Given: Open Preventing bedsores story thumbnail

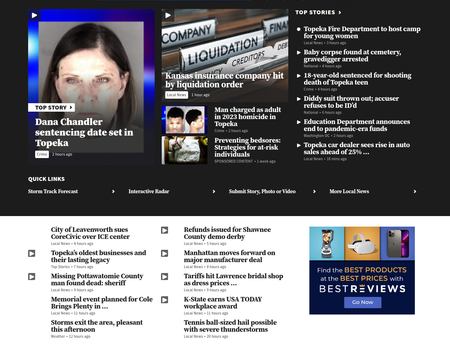Looking at the screenshot, I should (x=185, y=150).
